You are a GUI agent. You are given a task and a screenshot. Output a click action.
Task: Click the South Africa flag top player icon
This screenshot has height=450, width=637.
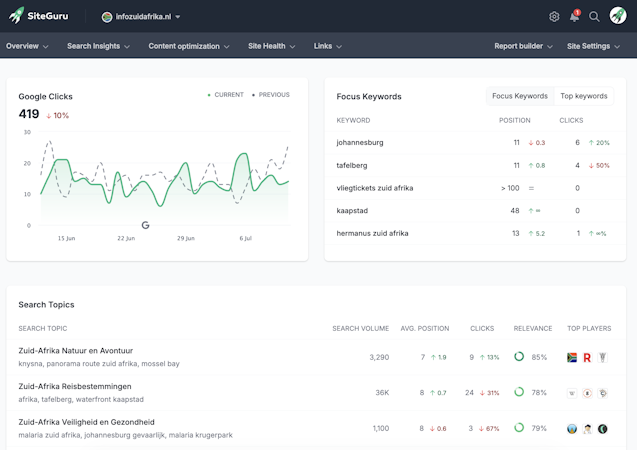pyautogui.click(x=572, y=357)
